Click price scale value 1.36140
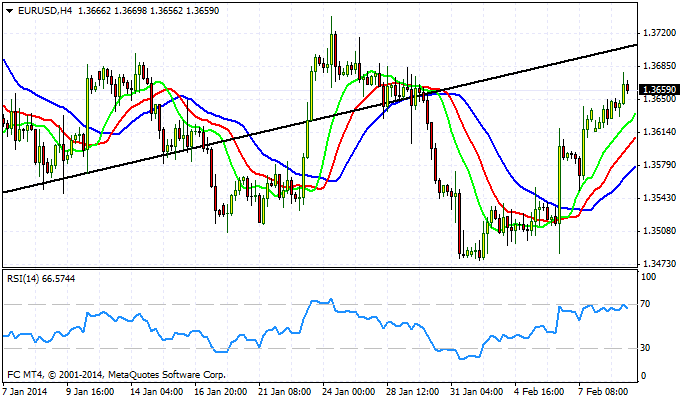The height and width of the screenshot is (400, 680). tap(660, 131)
